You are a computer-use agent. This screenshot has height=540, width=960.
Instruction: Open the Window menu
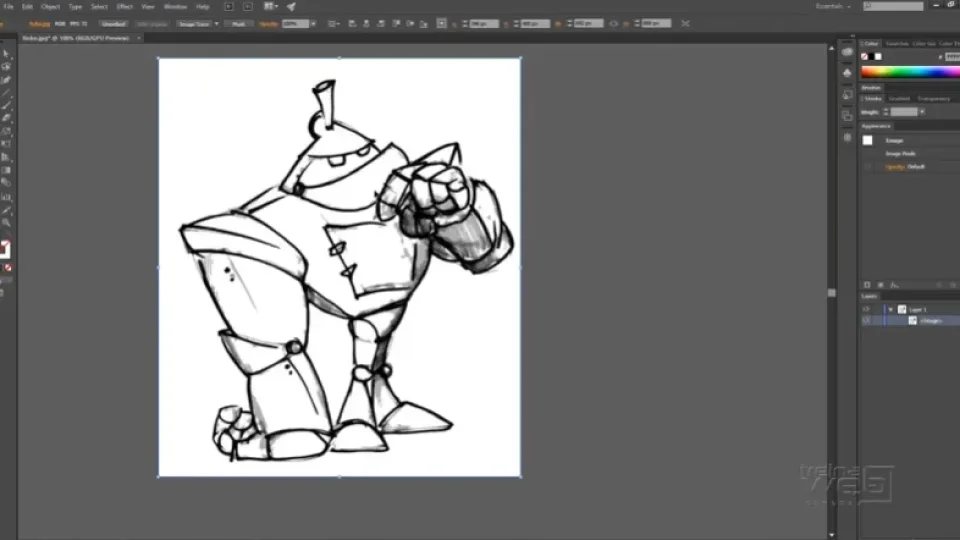[x=175, y=7]
